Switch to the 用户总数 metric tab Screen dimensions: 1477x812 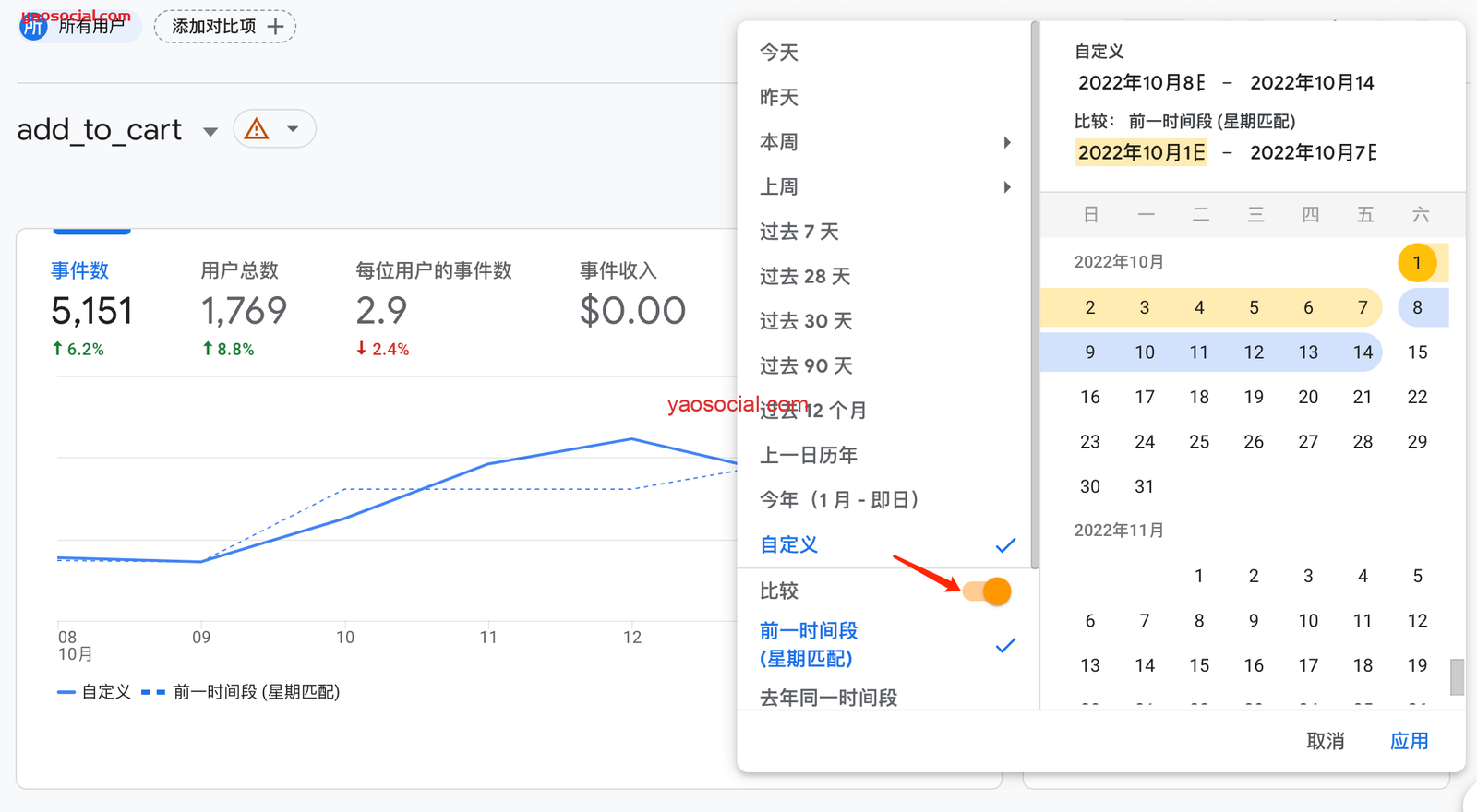pyautogui.click(x=240, y=270)
